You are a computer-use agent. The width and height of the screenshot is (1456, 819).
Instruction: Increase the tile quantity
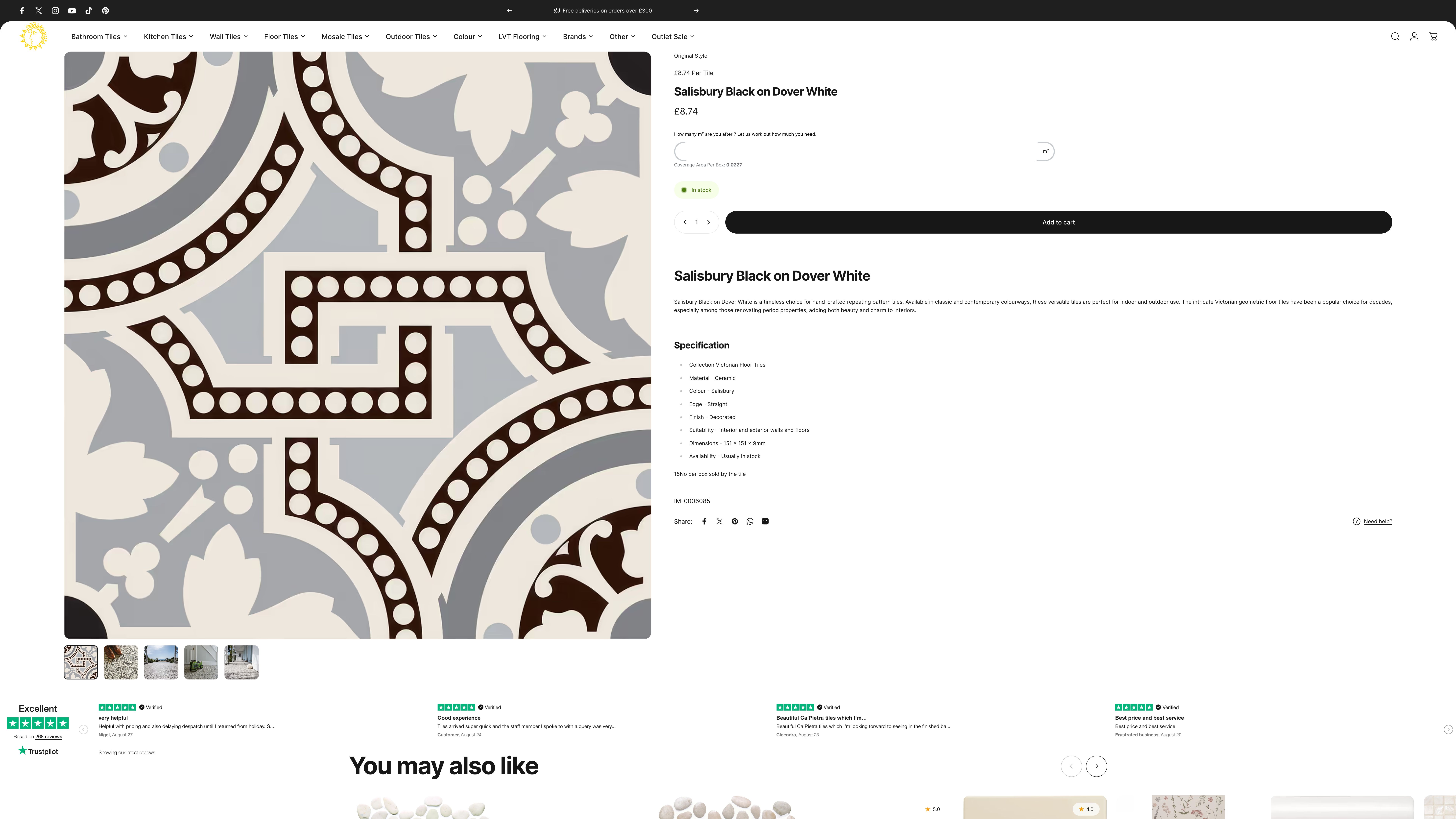click(x=708, y=222)
